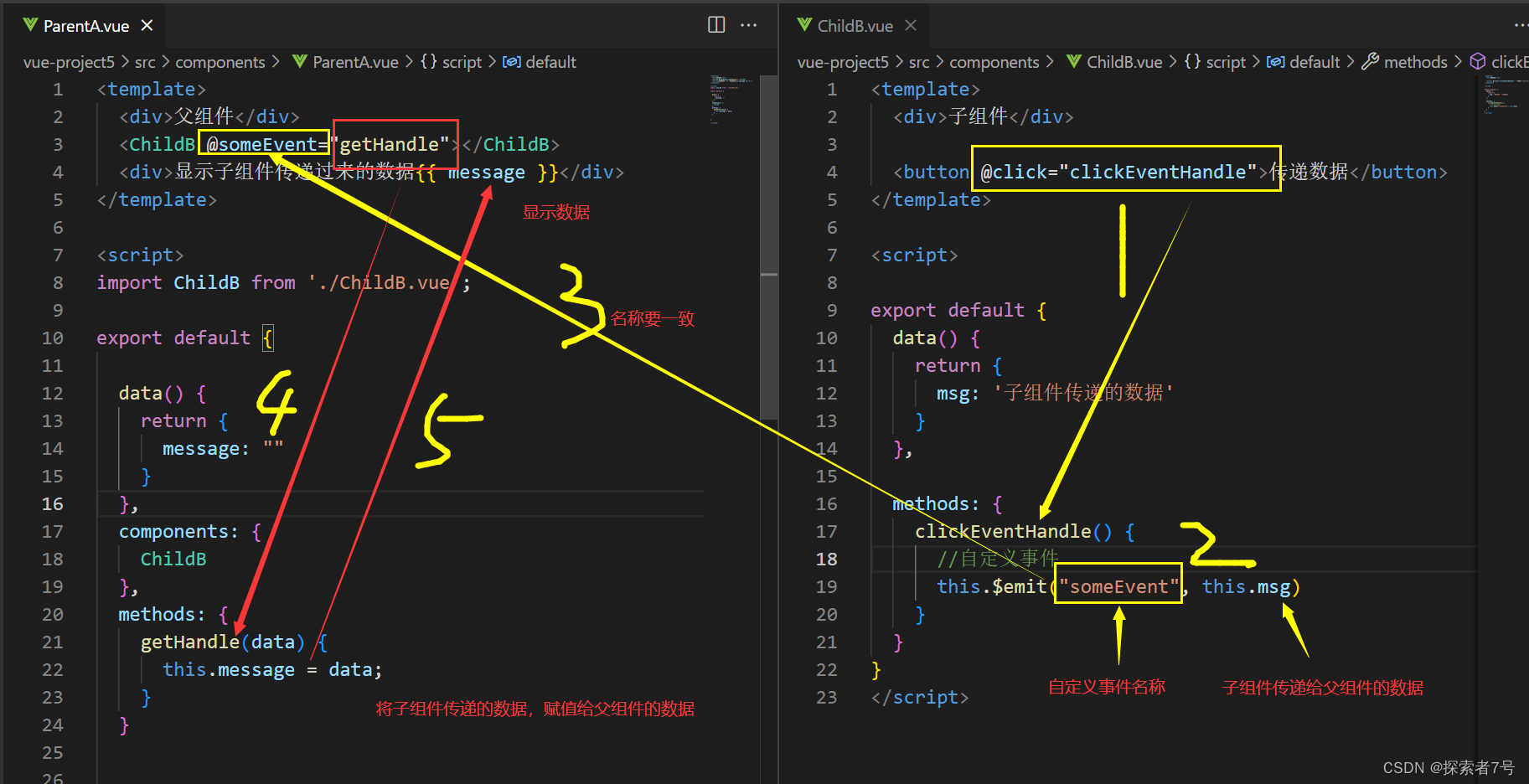The width and height of the screenshot is (1529, 784).
Task: Click the cube icon beside clickE breadcrumb
Action: [1478, 61]
